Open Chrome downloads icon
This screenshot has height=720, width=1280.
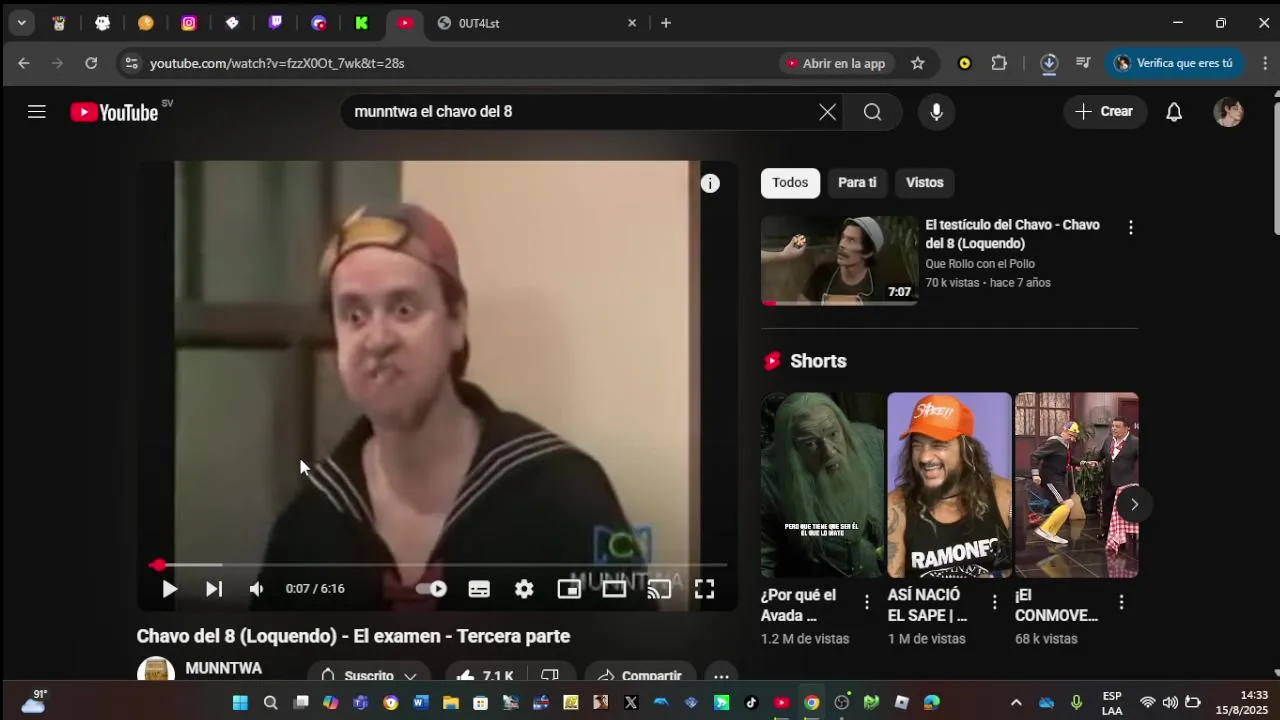pyautogui.click(x=1049, y=63)
